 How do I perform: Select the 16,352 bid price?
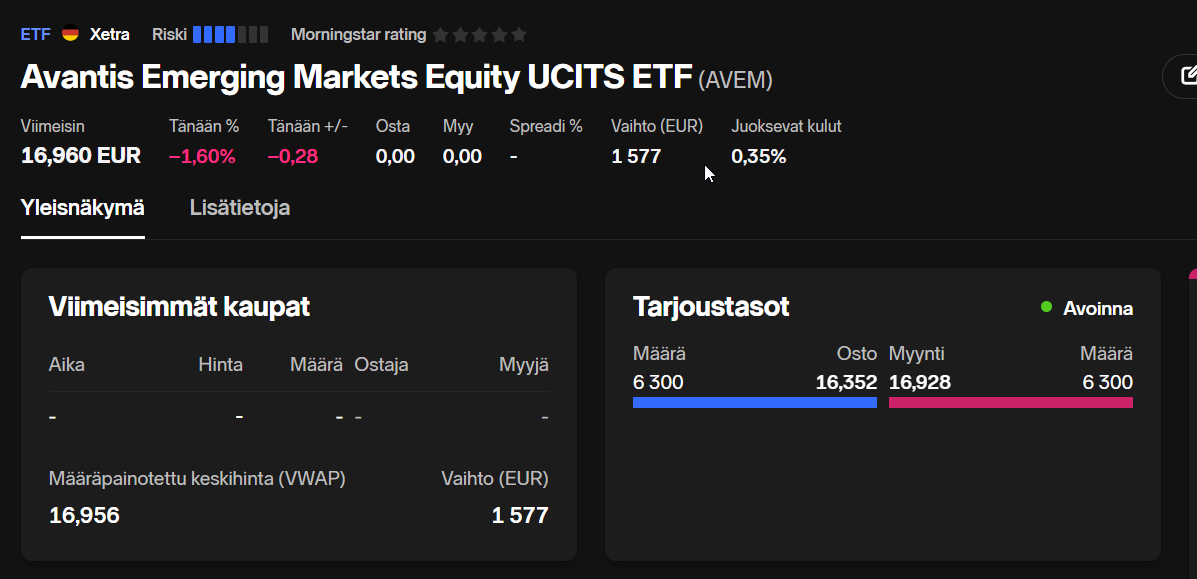point(847,382)
